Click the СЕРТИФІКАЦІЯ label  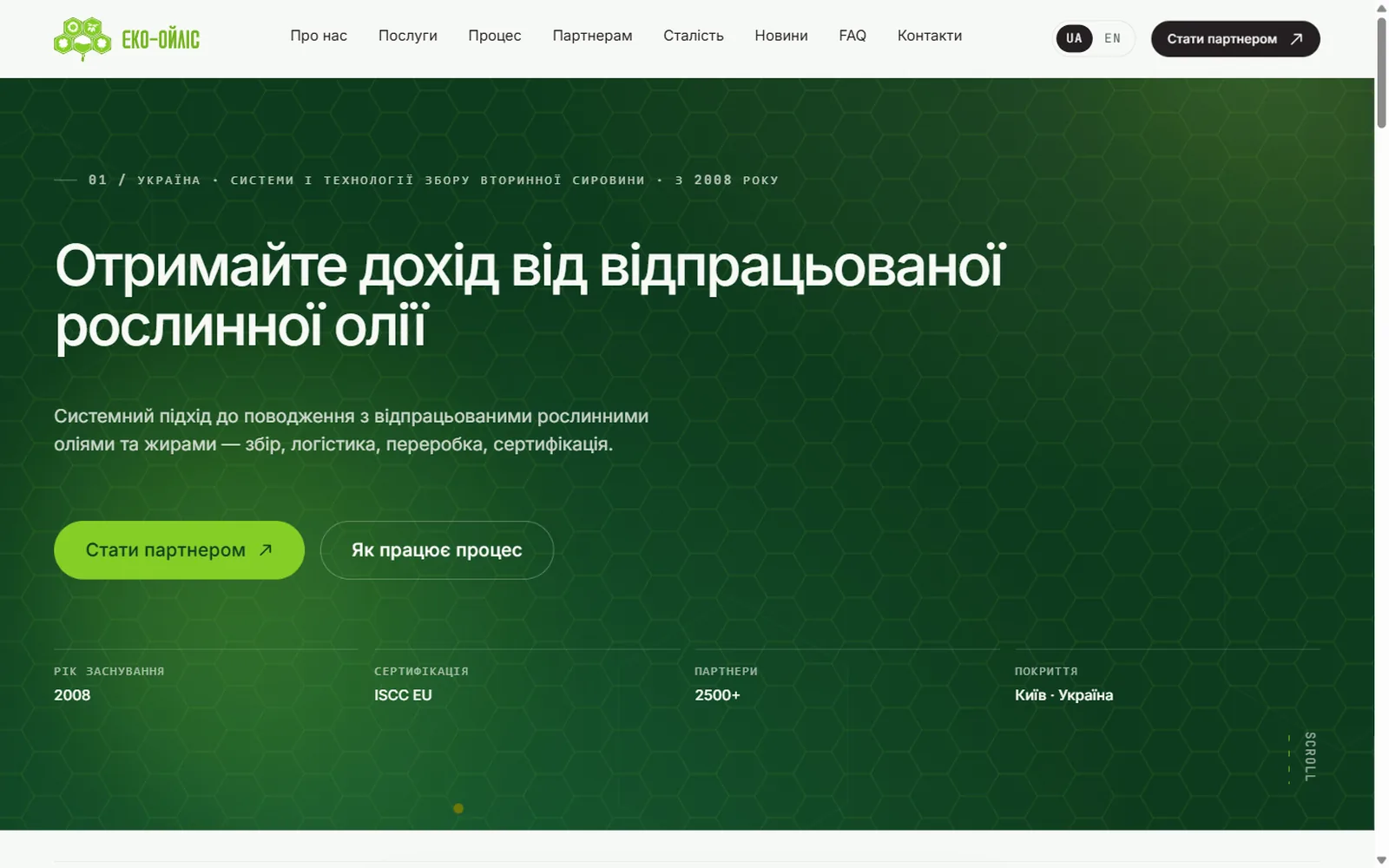pos(421,671)
